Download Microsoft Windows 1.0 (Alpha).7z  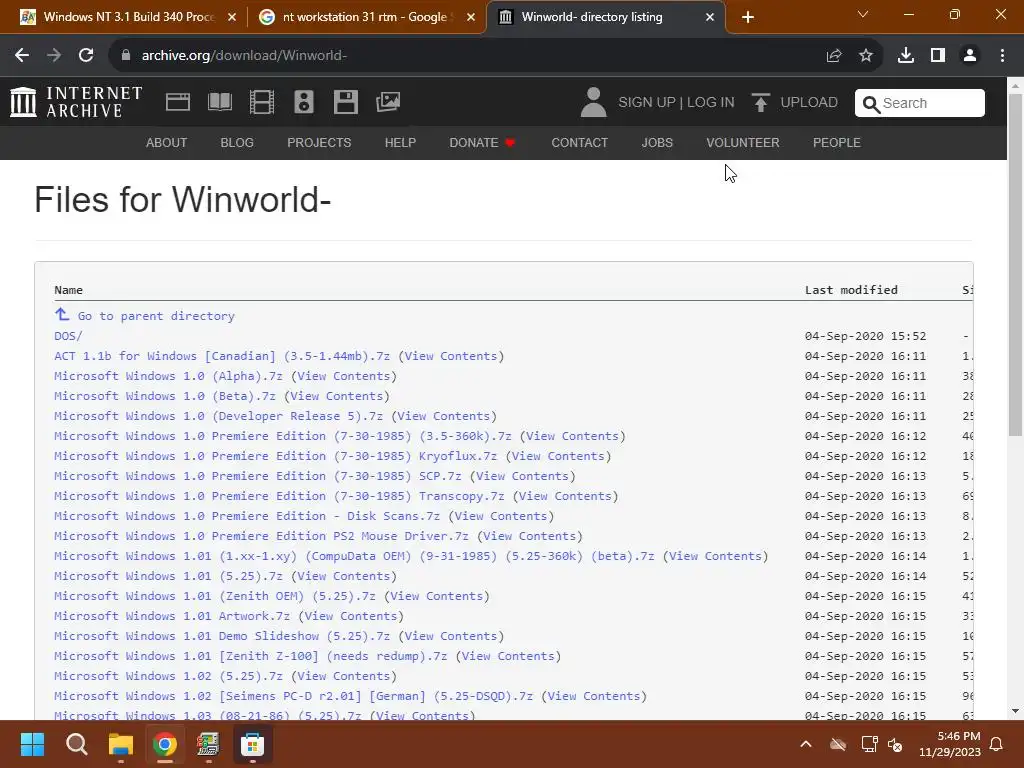coord(168,376)
